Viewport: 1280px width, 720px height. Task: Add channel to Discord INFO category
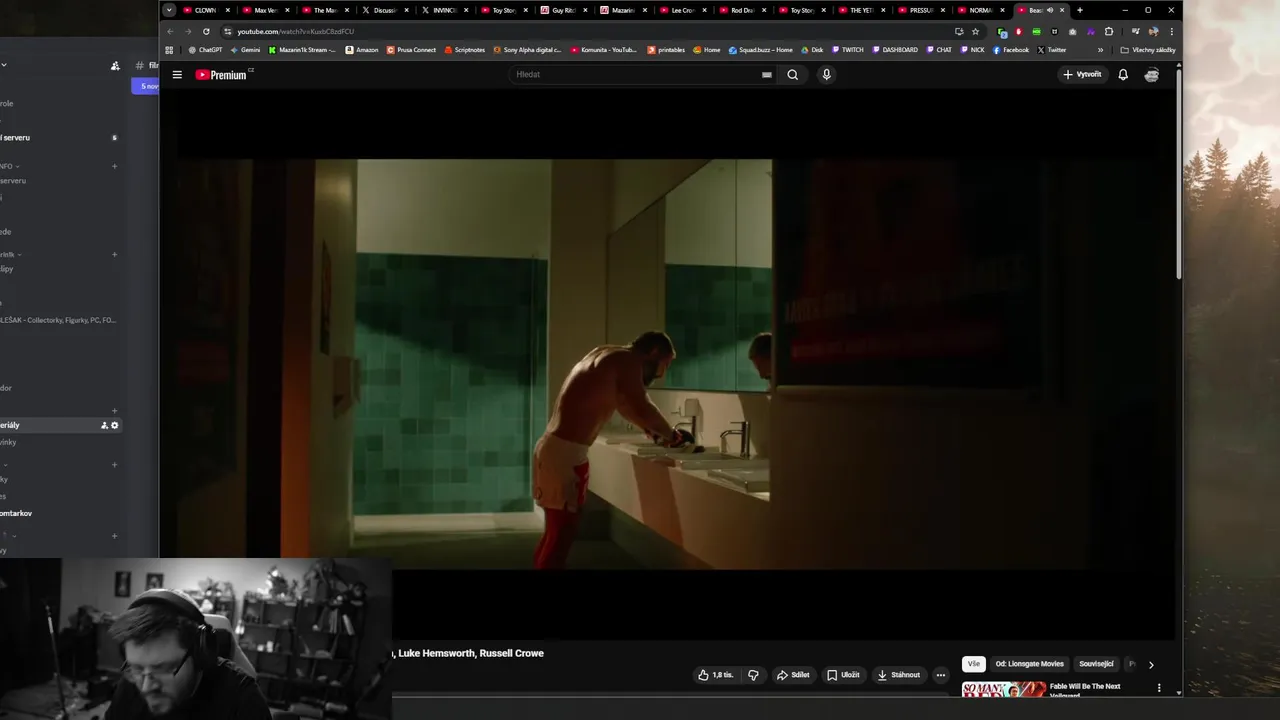114,166
